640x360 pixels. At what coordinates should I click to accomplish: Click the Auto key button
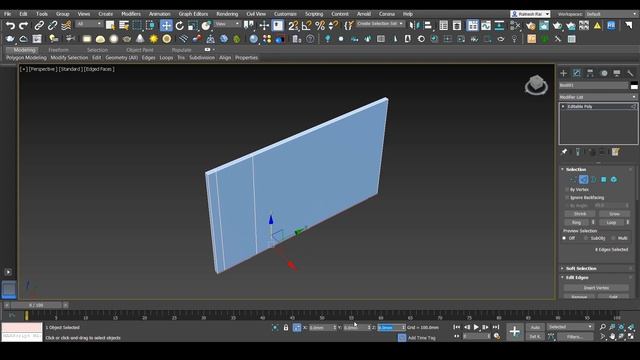pos(535,327)
